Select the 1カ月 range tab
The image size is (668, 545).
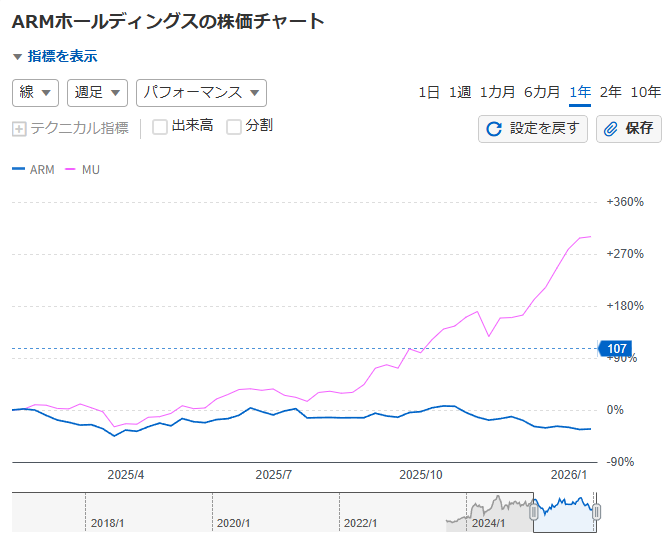(x=497, y=92)
